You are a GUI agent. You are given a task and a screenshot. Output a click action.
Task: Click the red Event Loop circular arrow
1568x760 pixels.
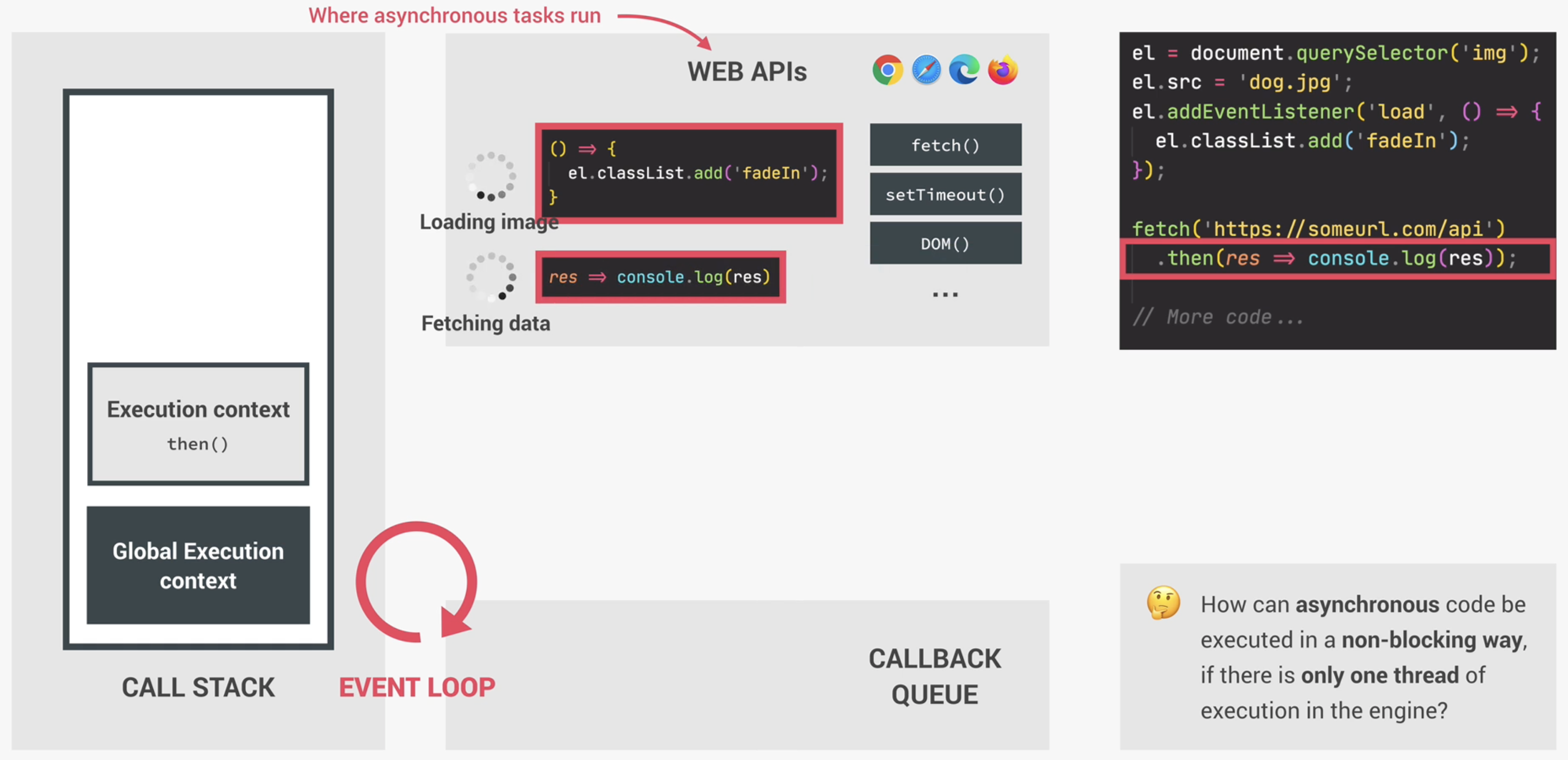(x=417, y=581)
